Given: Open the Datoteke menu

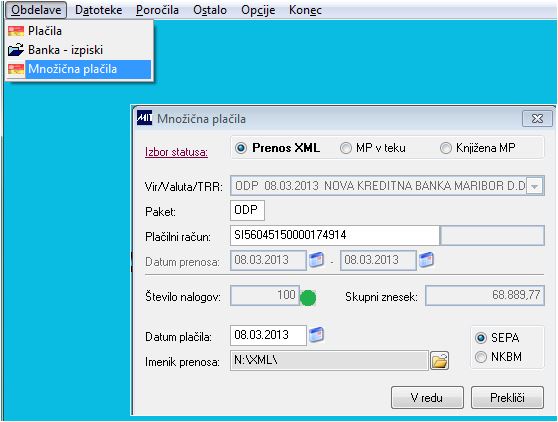Looking at the screenshot, I should pyautogui.click(x=99, y=10).
